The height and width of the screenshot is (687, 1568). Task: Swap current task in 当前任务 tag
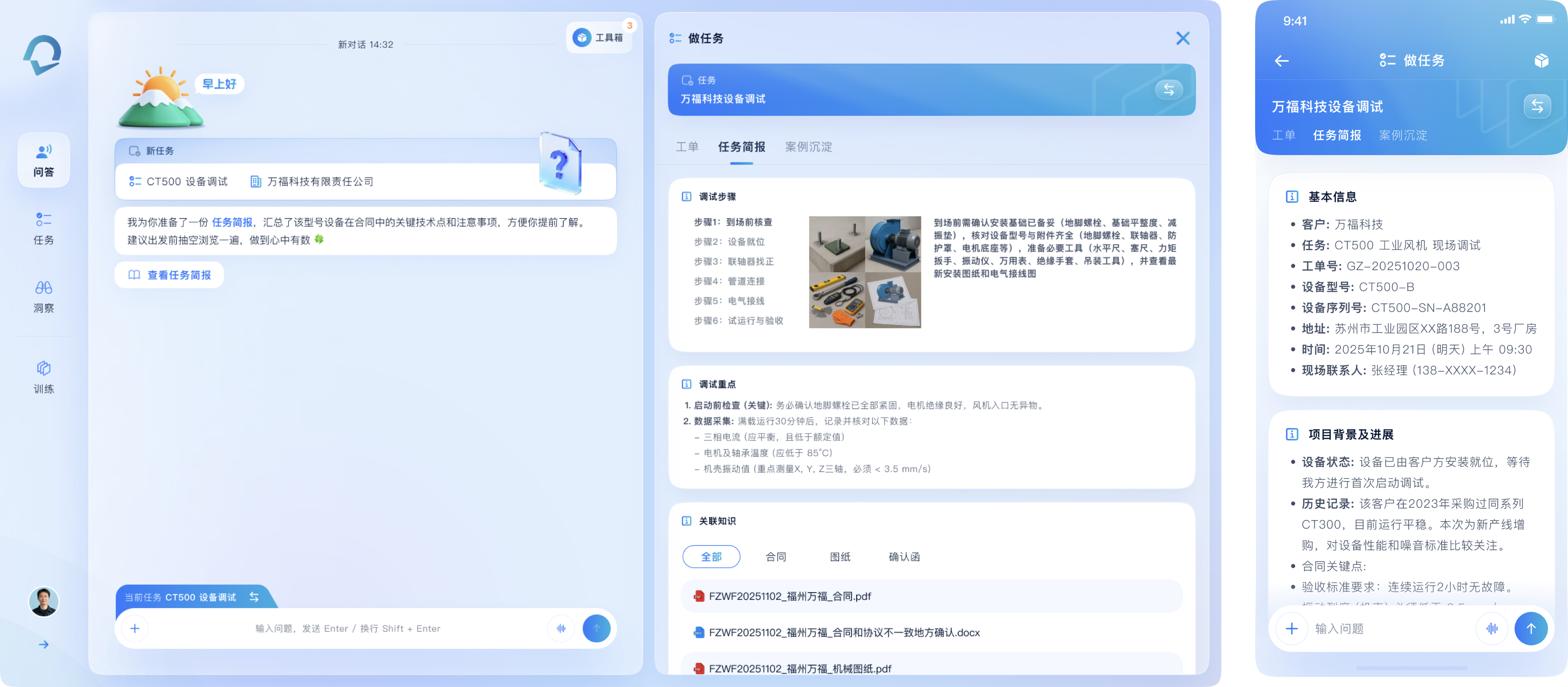pyautogui.click(x=254, y=597)
